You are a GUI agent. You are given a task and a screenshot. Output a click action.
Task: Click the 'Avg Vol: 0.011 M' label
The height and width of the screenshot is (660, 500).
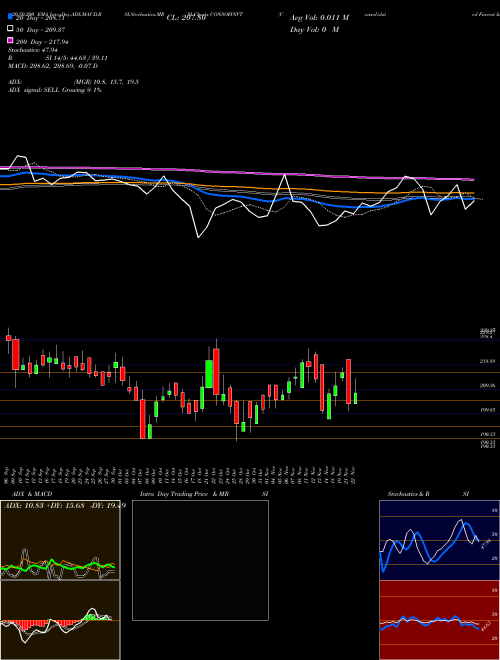(319, 18)
